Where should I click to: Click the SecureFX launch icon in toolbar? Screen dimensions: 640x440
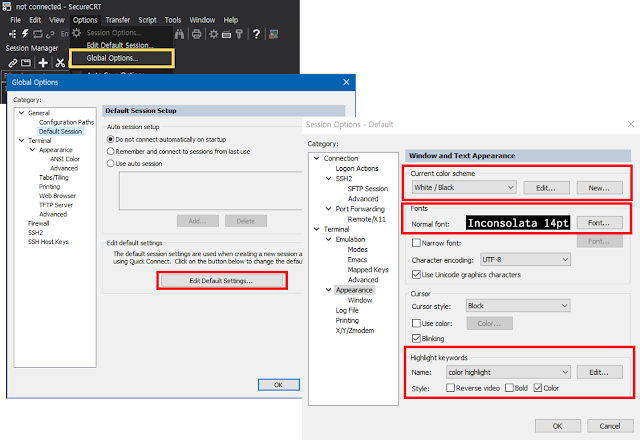273,34
